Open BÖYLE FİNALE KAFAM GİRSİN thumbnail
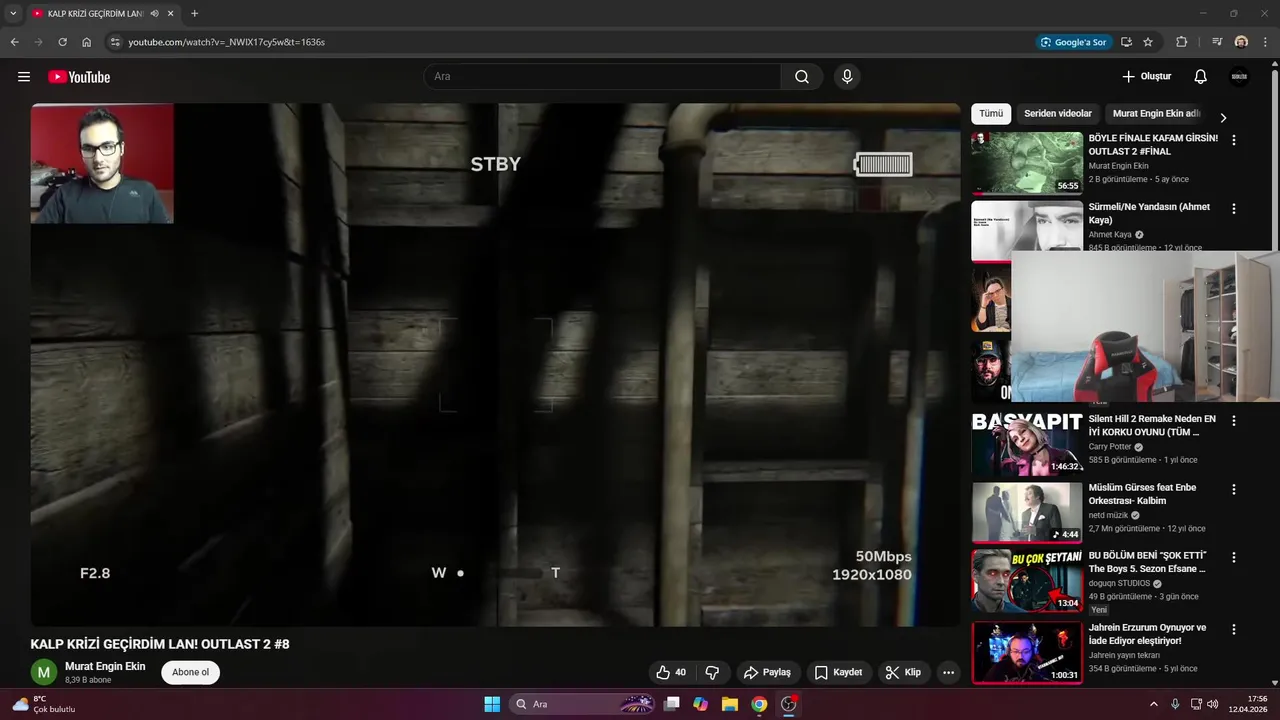Viewport: 1280px width, 720px height. 1027,163
